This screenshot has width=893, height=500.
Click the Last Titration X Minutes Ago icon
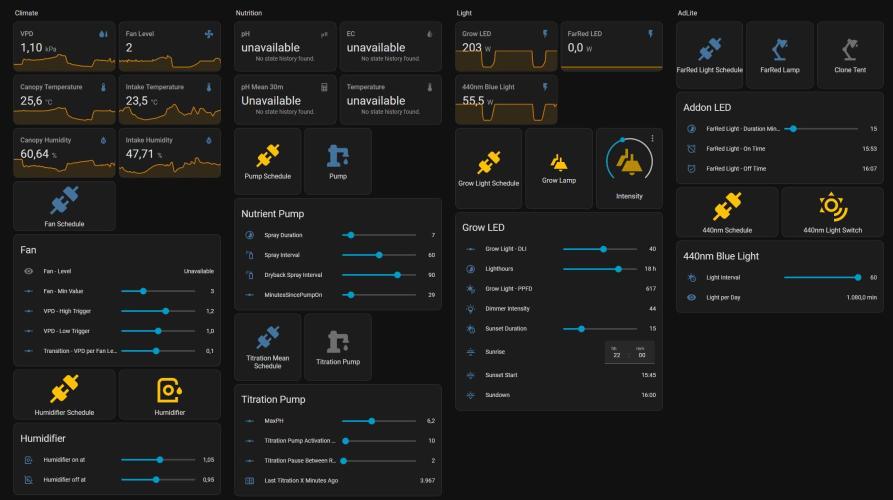pyautogui.click(x=249, y=481)
